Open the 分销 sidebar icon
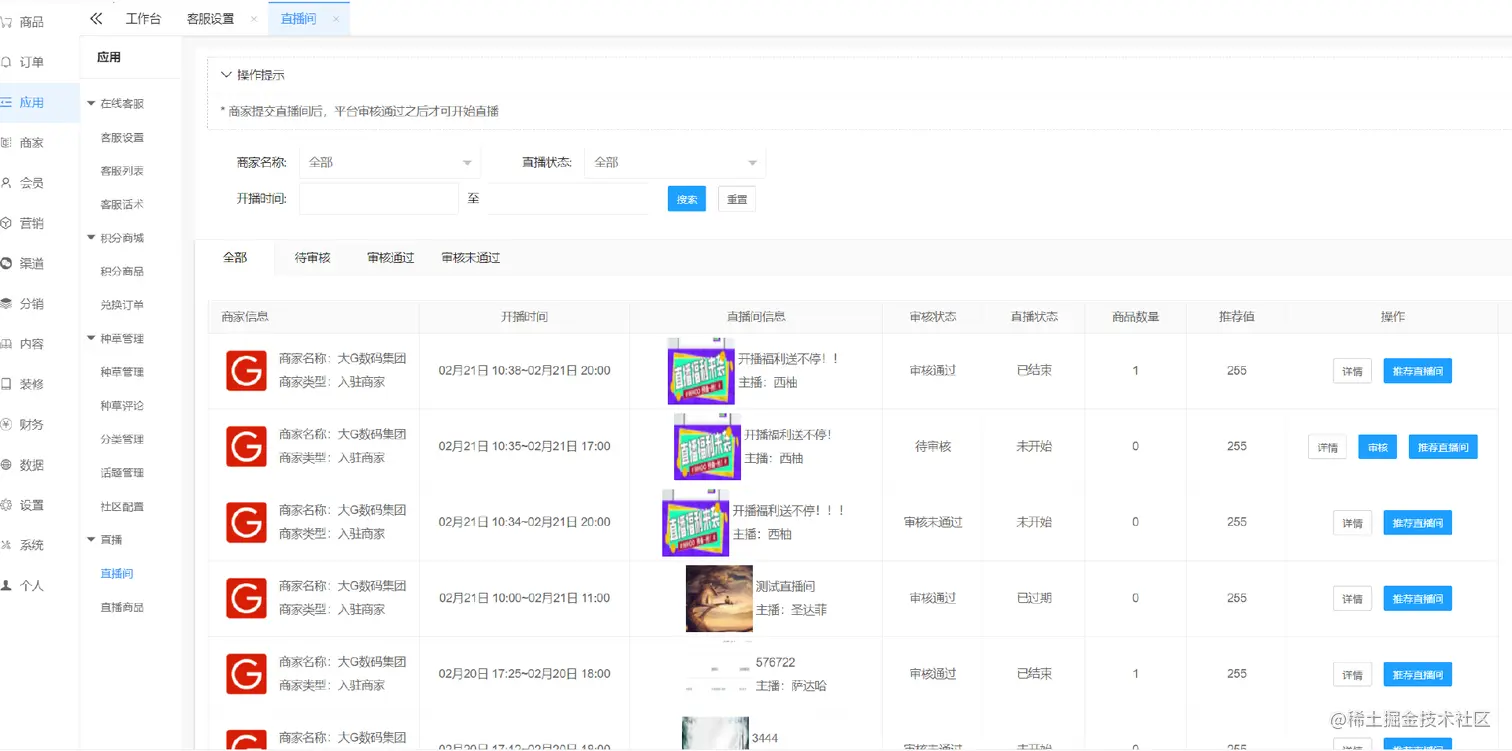 pyautogui.click(x=6, y=303)
